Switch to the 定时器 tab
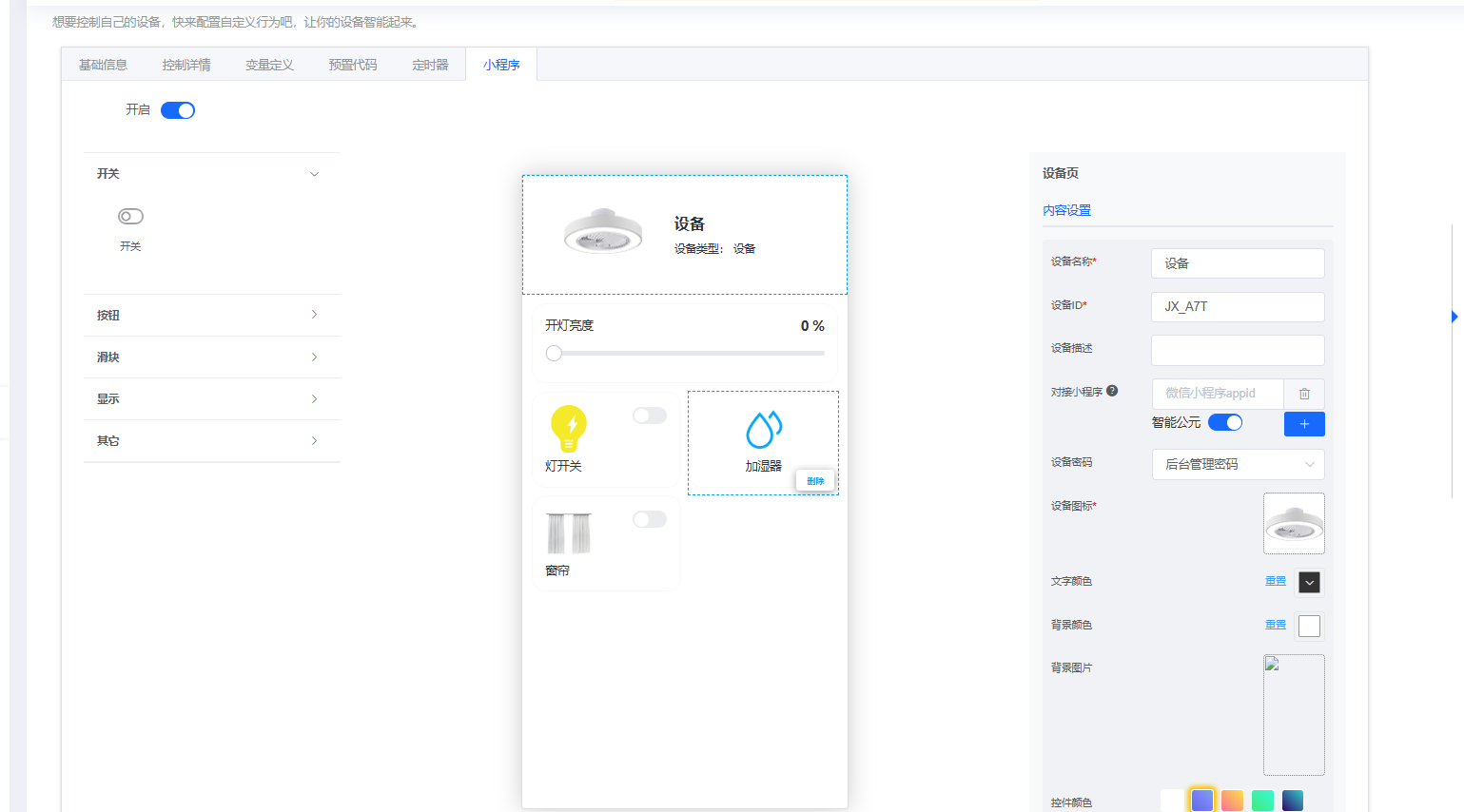This screenshot has height=812, width=1464. [429, 64]
